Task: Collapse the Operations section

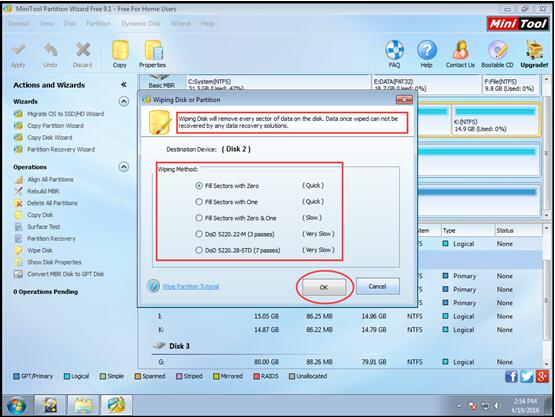Action: click(124, 167)
